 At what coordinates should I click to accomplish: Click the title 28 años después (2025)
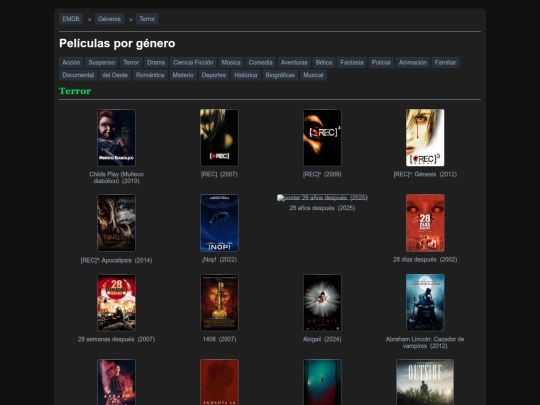322,208
